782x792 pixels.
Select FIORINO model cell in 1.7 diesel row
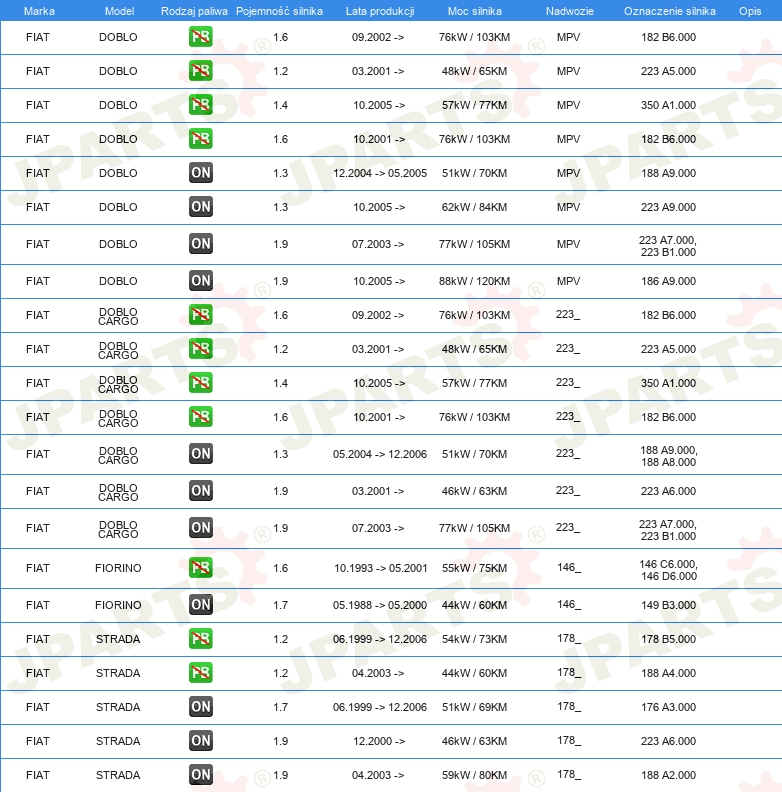[118, 605]
